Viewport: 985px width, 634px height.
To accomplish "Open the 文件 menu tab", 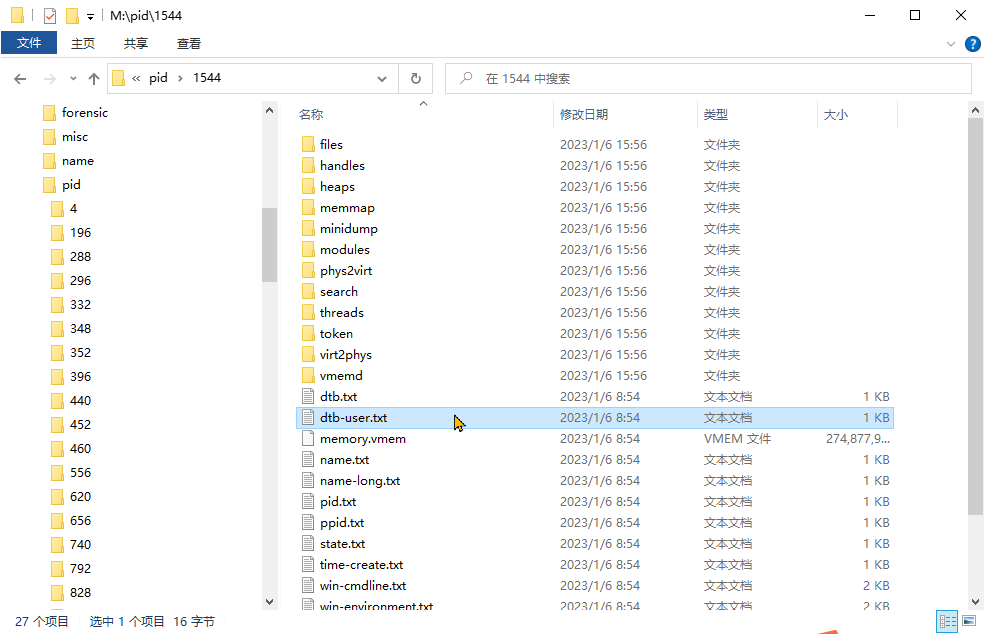I will click(29, 43).
